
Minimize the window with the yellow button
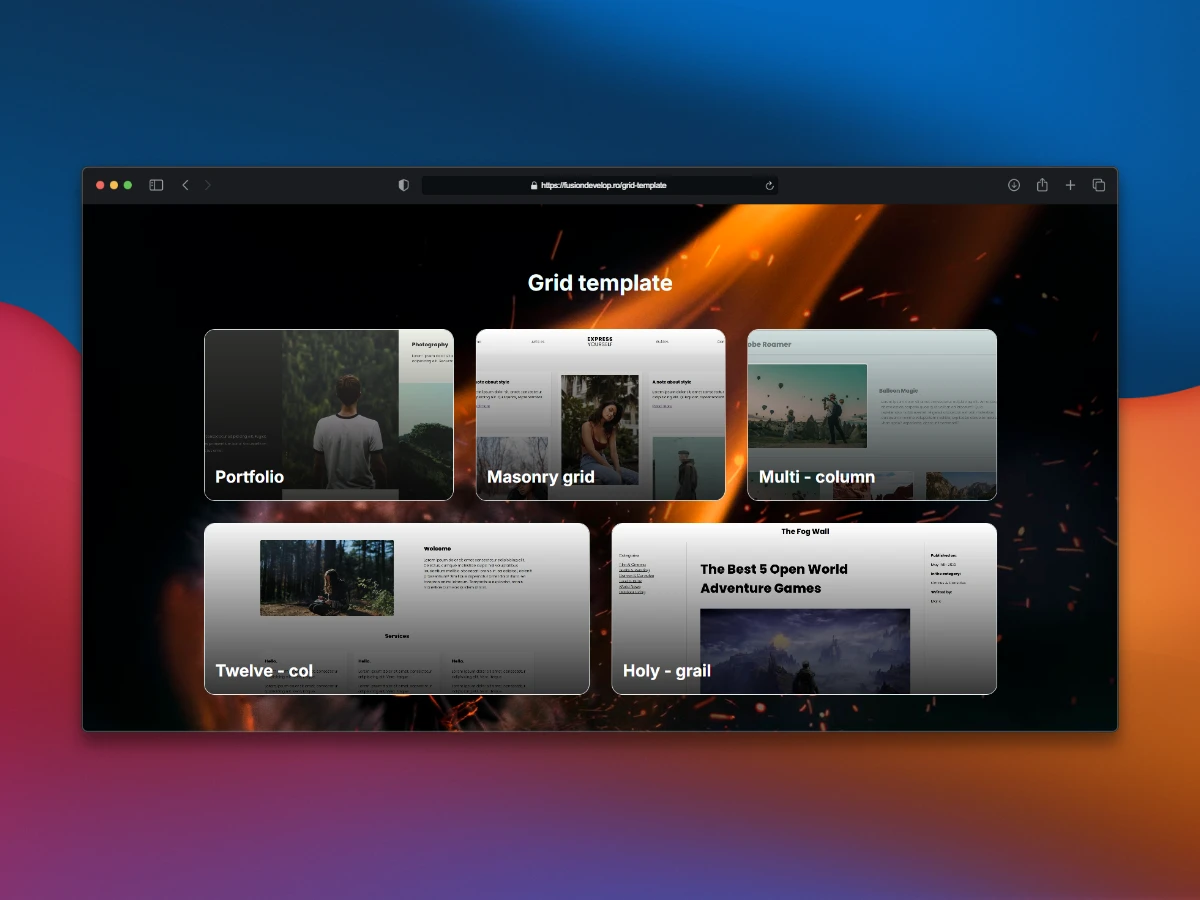[x=114, y=185]
